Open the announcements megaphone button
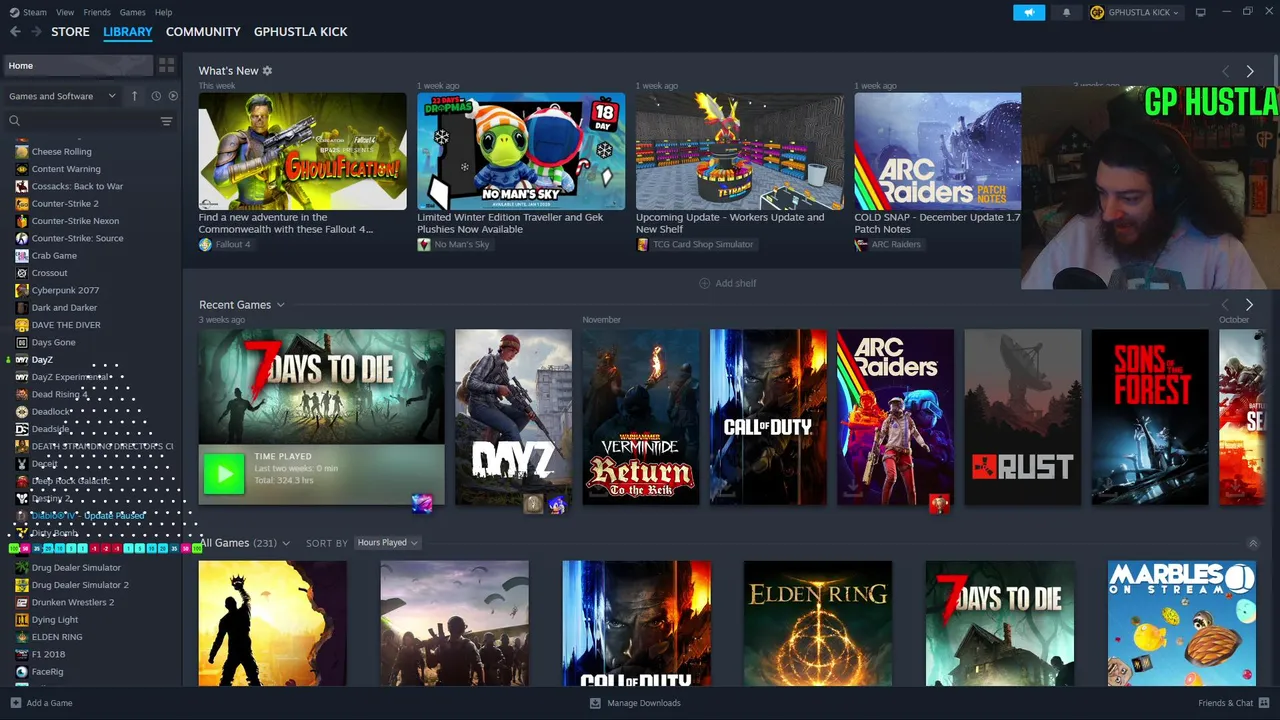The height and width of the screenshot is (720, 1280). (x=1028, y=12)
